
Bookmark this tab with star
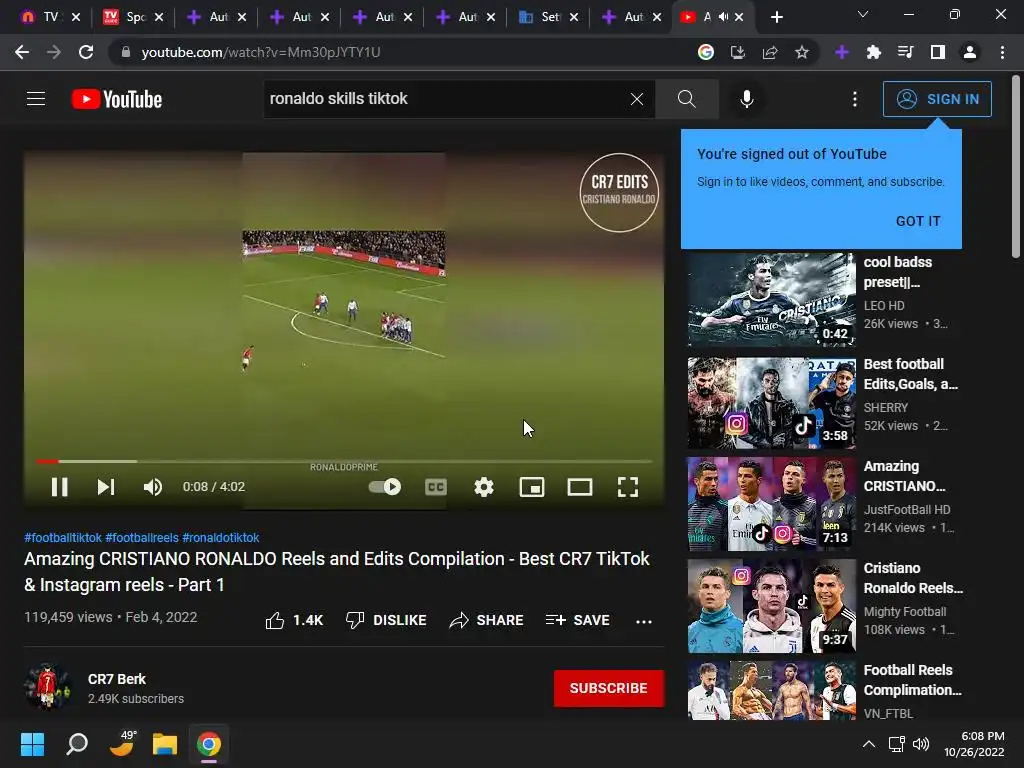coord(802,52)
